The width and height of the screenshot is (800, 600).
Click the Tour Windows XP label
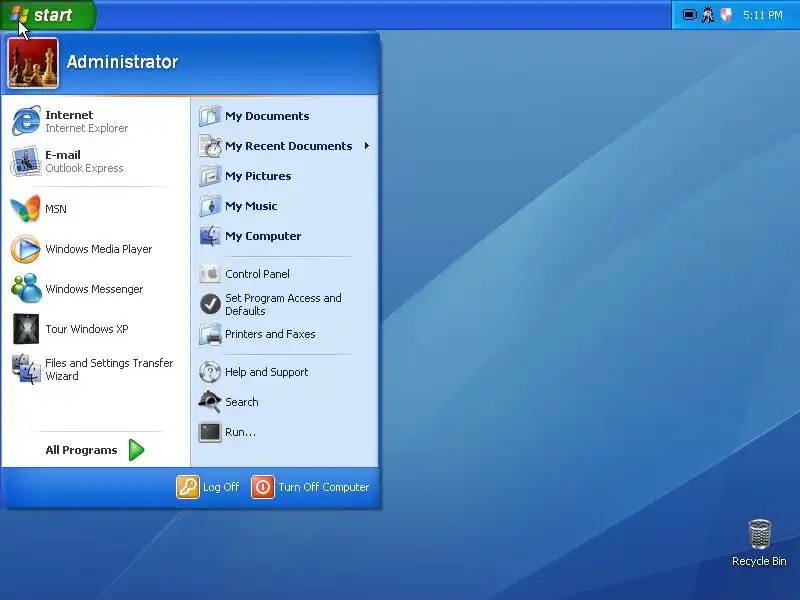[x=87, y=329]
